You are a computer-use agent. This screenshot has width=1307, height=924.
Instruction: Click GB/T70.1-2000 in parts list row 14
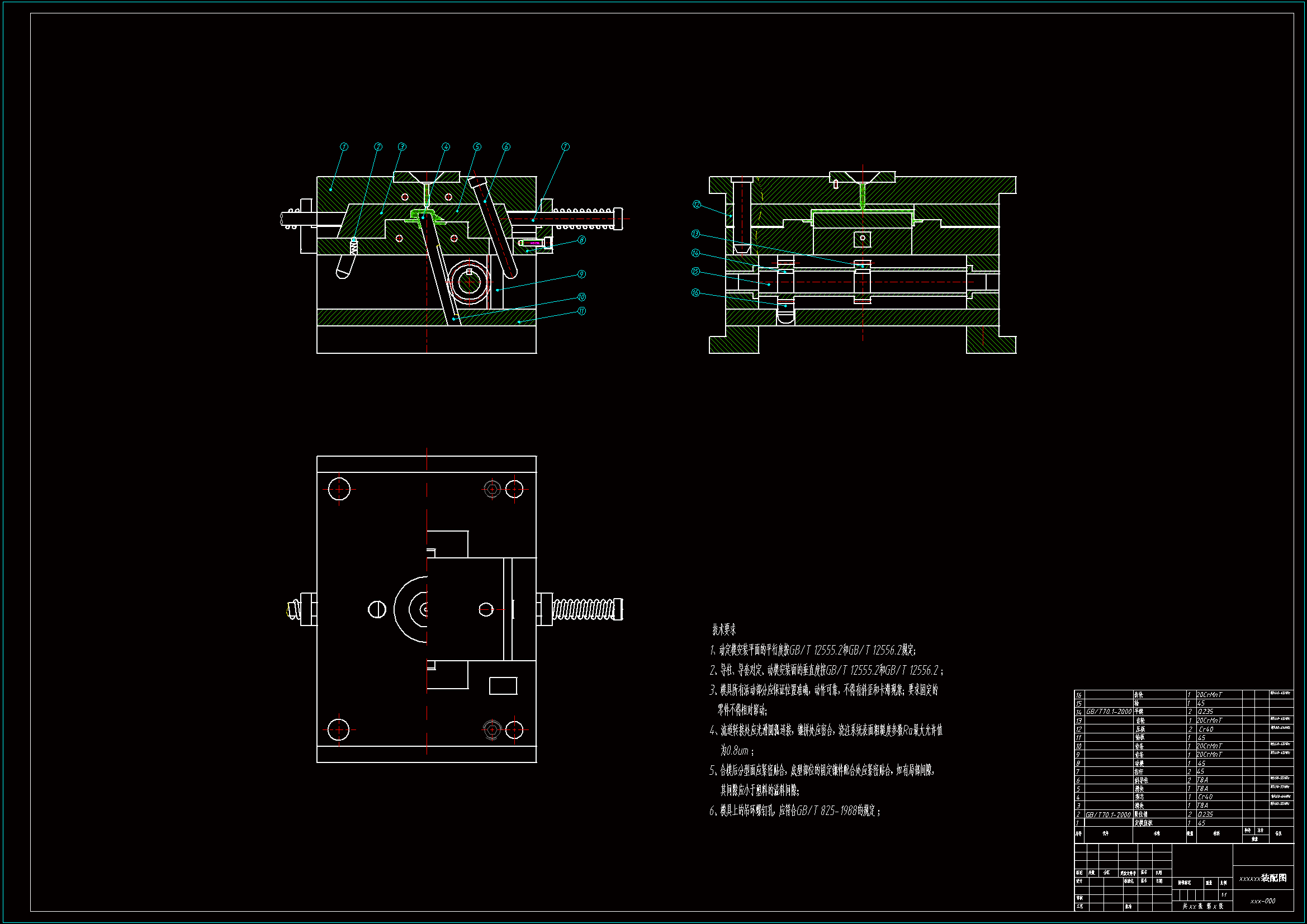(x=1109, y=712)
